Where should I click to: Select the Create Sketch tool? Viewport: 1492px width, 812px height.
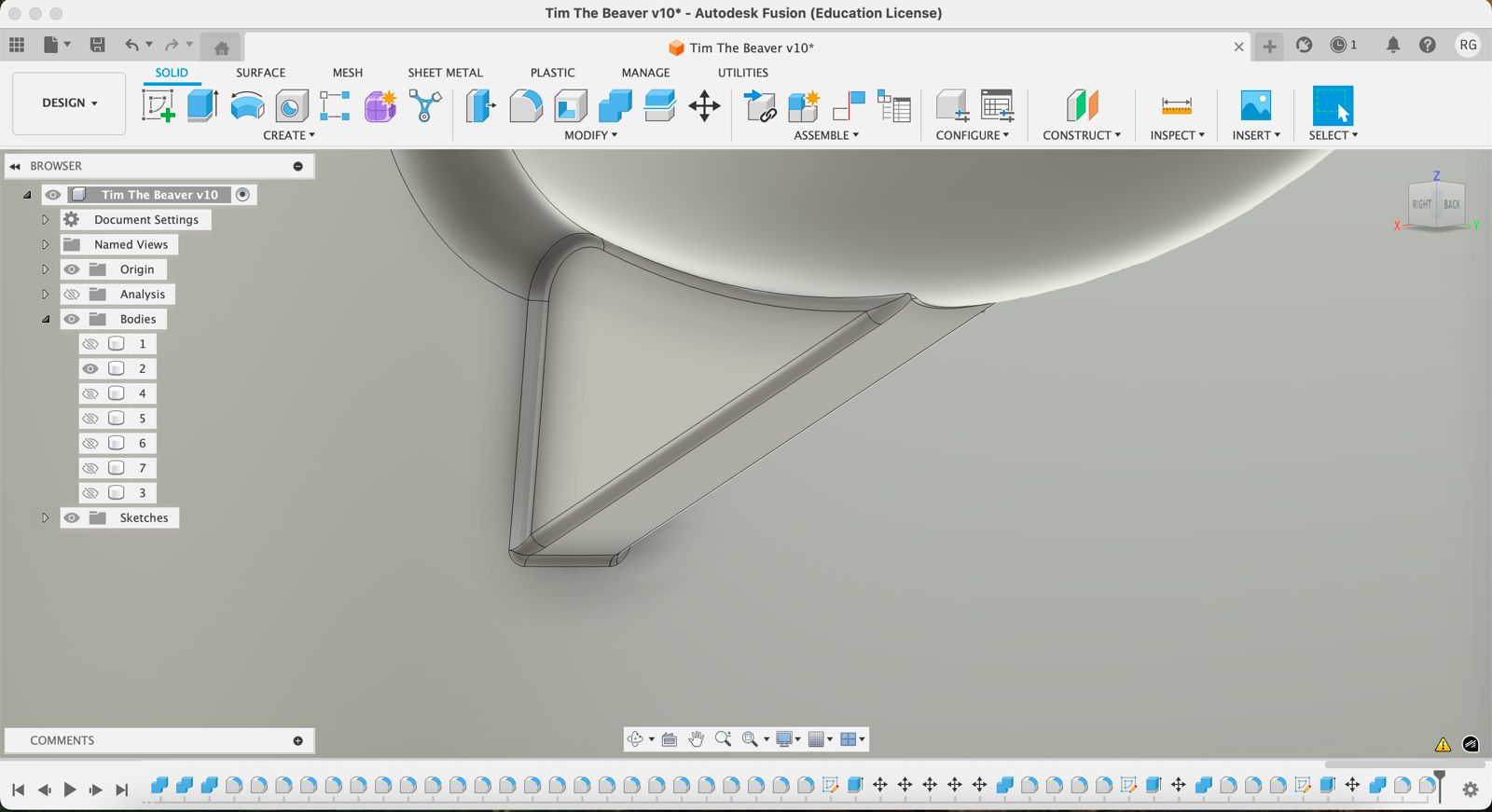coord(158,105)
